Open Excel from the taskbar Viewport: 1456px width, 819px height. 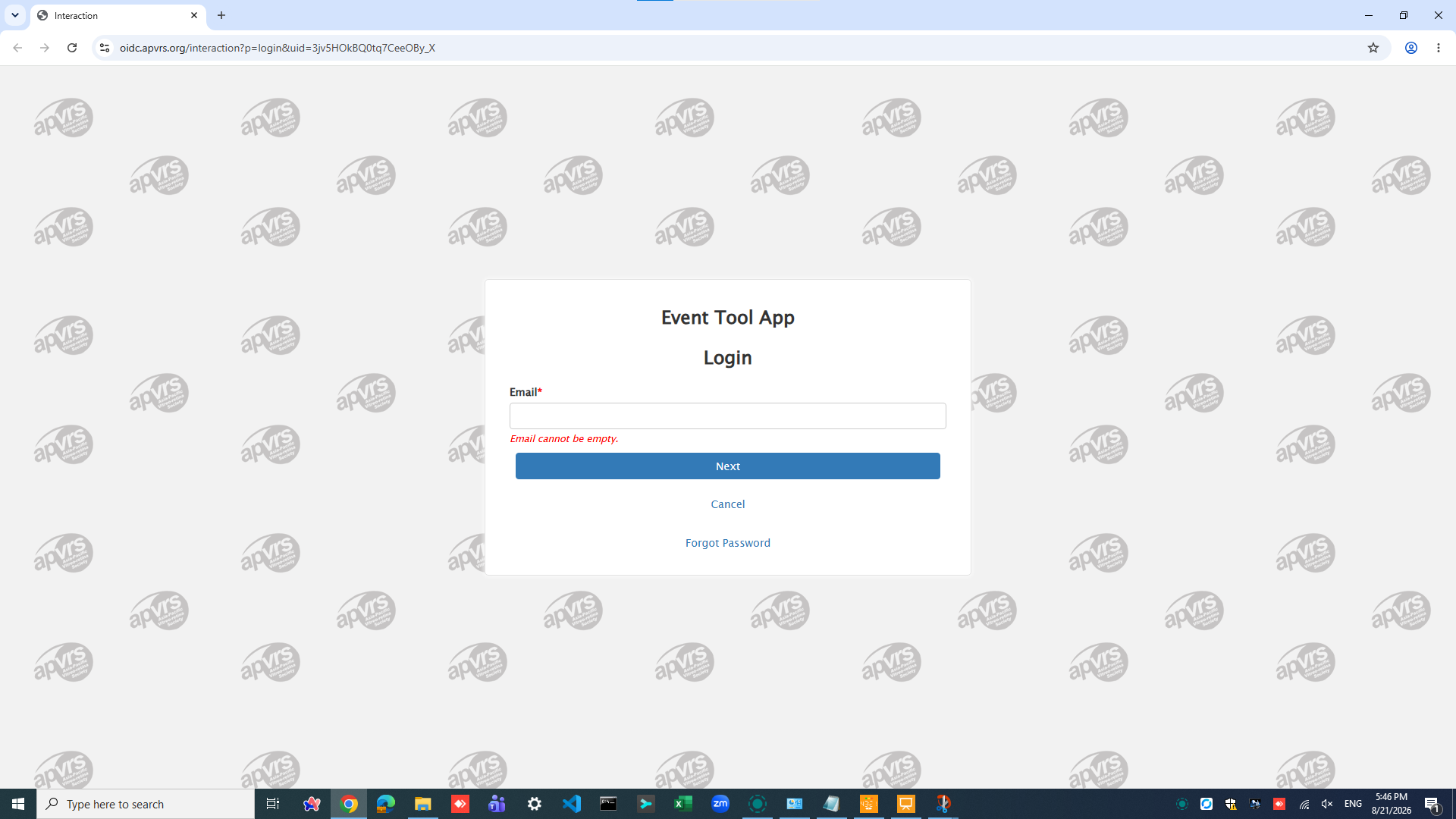click(683, 804)
